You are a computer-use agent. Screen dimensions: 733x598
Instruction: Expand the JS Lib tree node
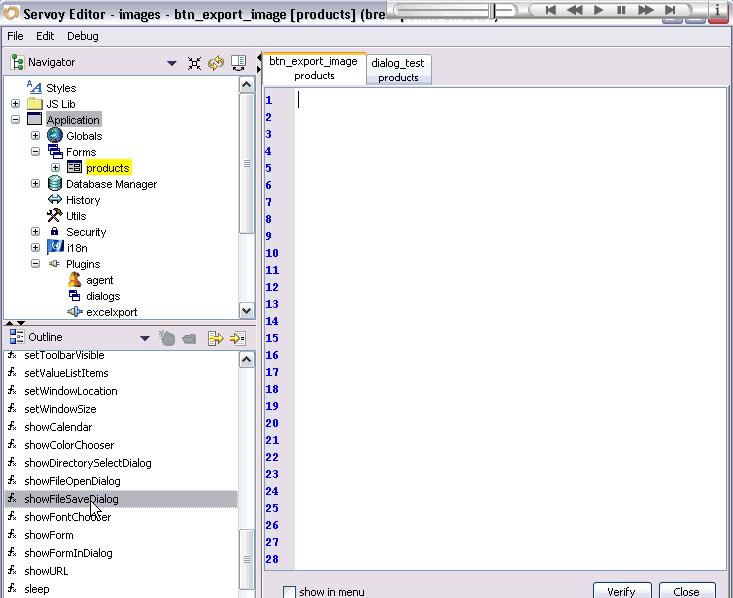click(x=16, y=104)
